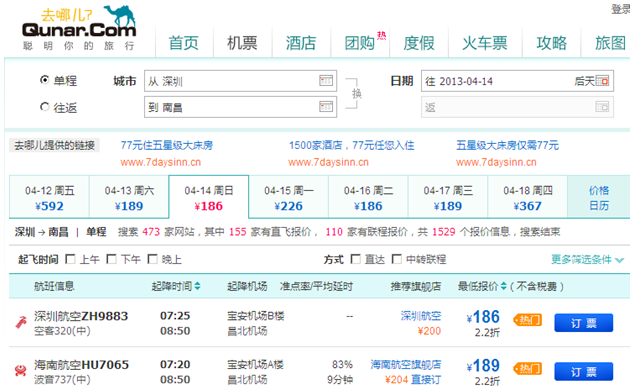The width and height of the screenshot is (635, 390).
Task: Select date tab 04-16 周二 ¥186
Action: point(368,198)
